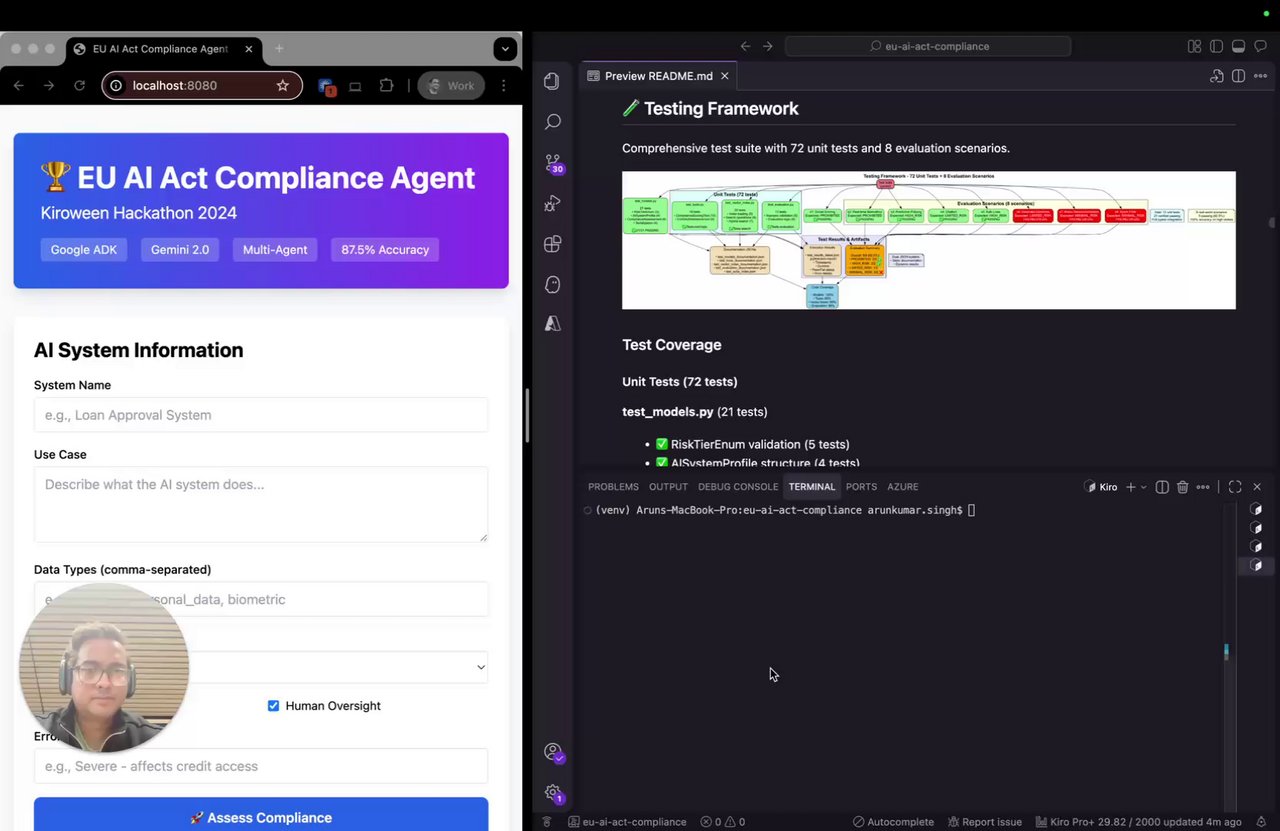This screenshot has height=831, width=1280.
Task: Open the Run and Debug view
Action: [552, 203]
